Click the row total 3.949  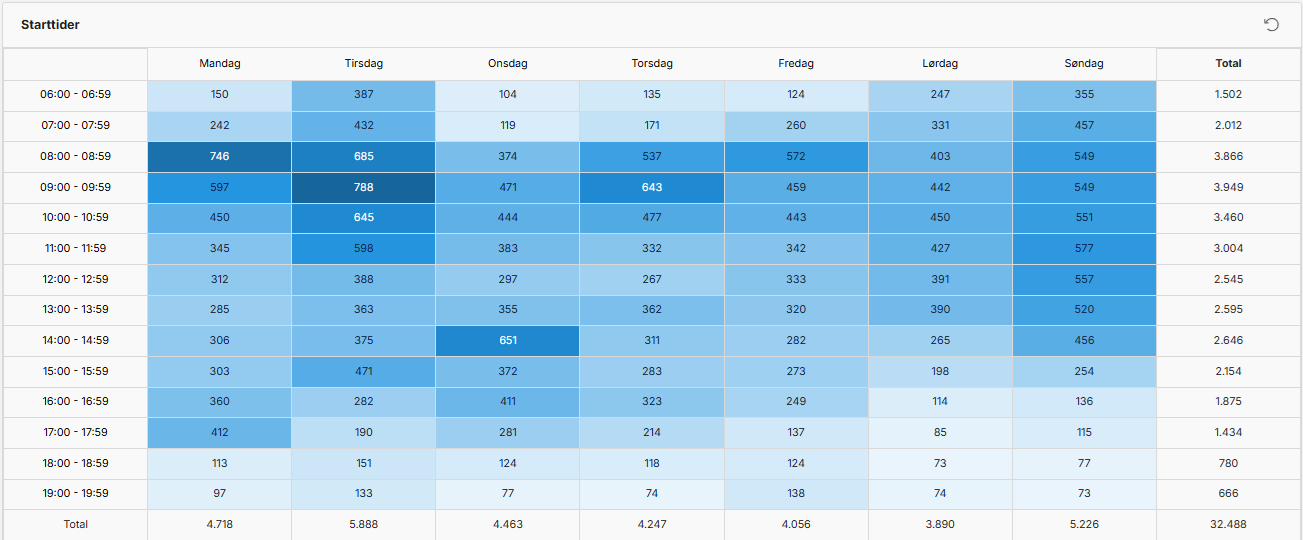1228,187
